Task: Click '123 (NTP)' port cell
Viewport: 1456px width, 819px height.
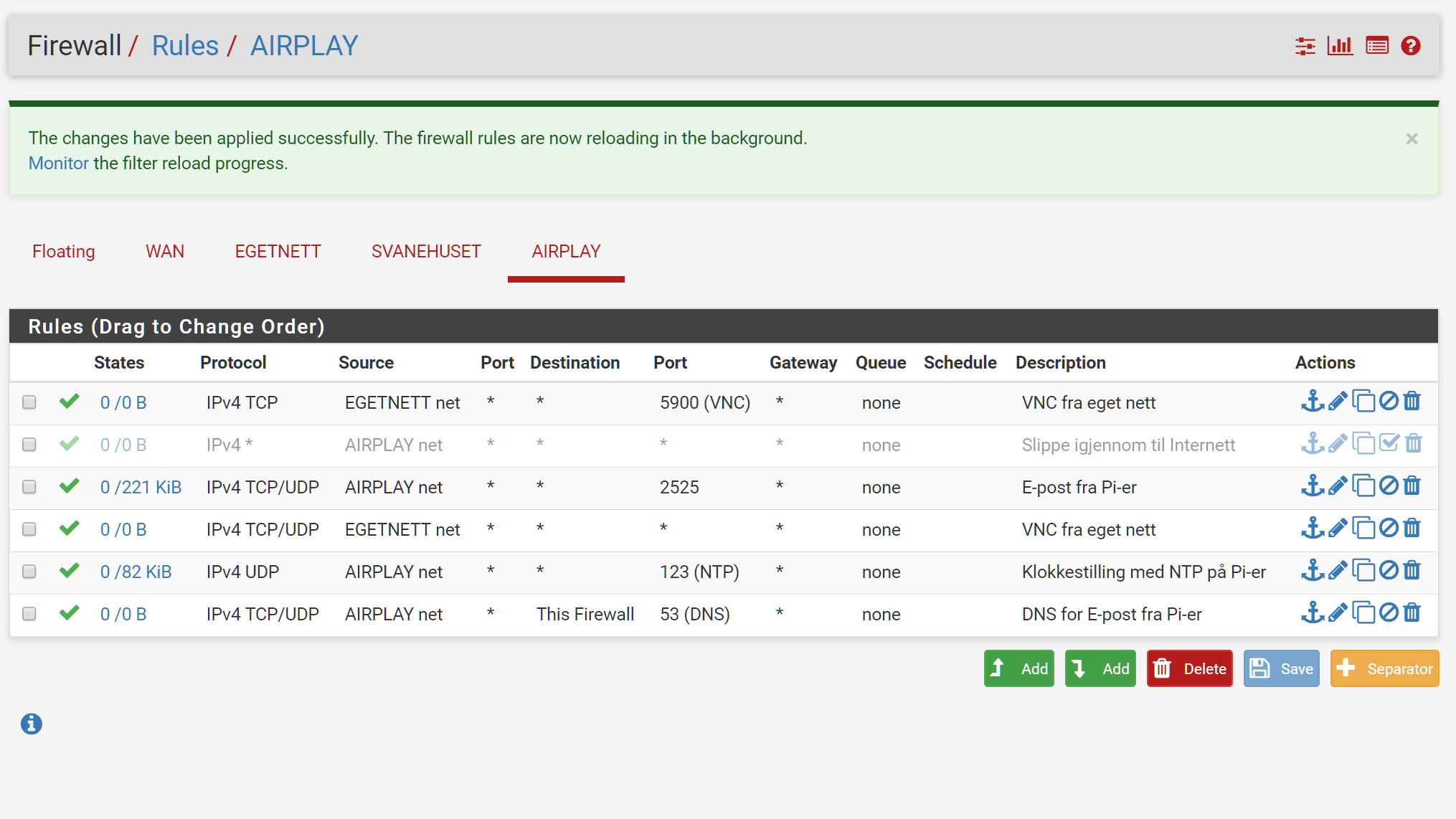Action: click(699, 572)
